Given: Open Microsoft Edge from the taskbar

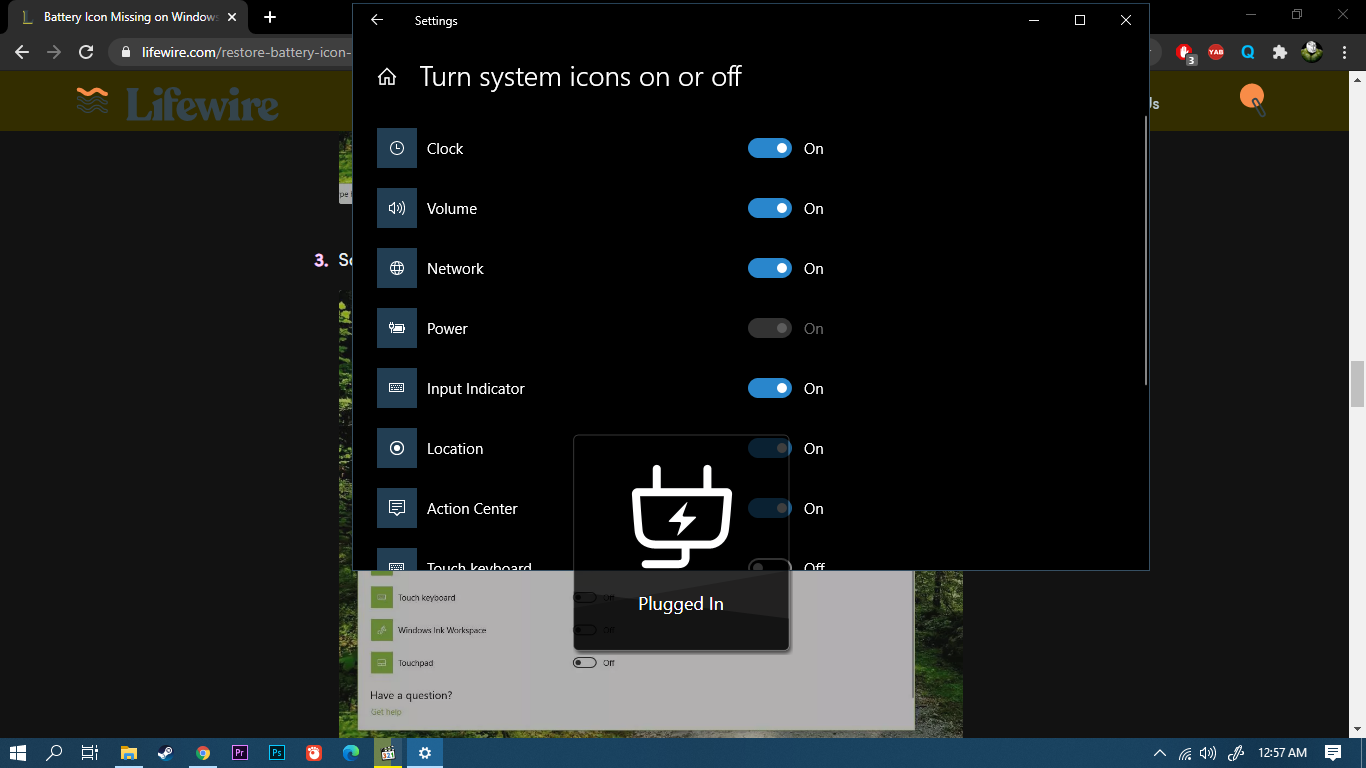Looking at the screenshot, I should click(351, 753).
